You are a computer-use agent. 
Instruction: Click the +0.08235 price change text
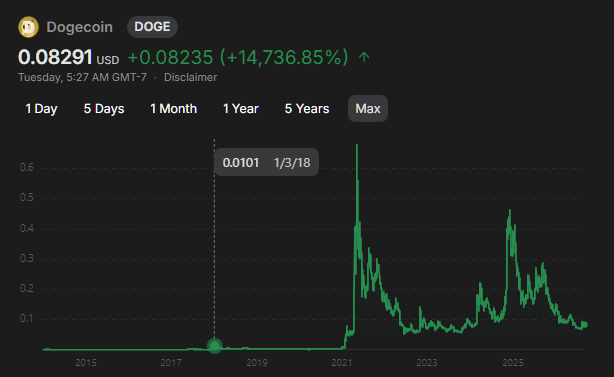(170, 57)
